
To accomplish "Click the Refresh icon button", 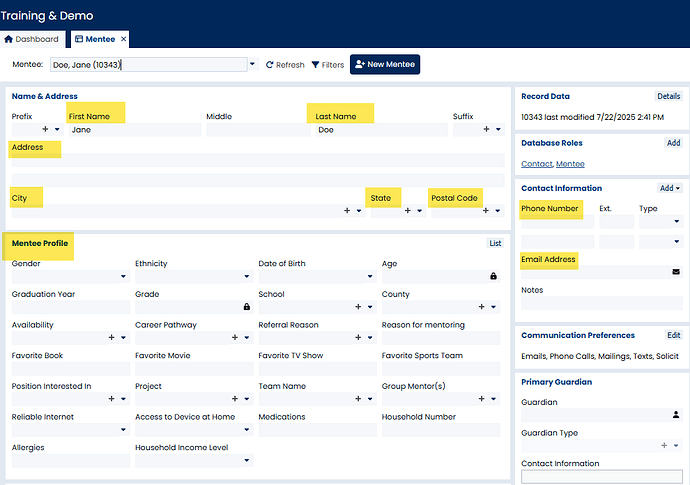I will coord(270,65).
